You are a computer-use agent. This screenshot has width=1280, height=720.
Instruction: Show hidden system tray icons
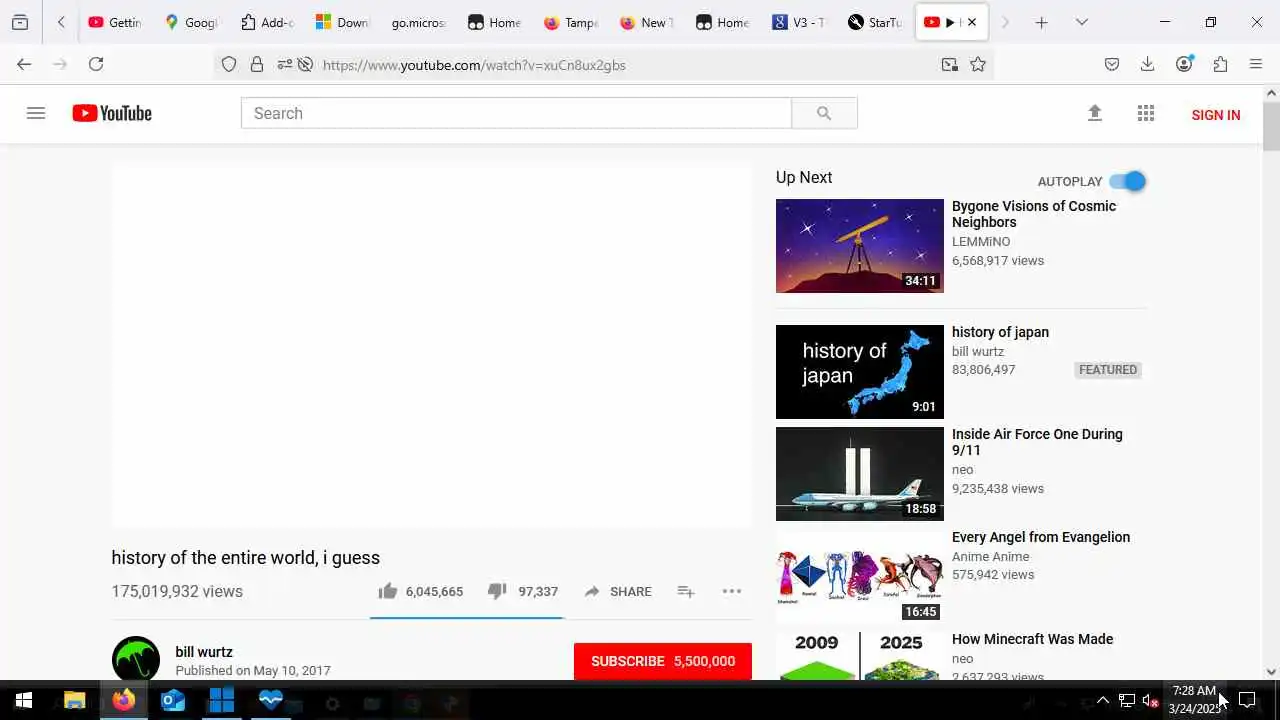pyautogui.click(x=1103, y=701)
